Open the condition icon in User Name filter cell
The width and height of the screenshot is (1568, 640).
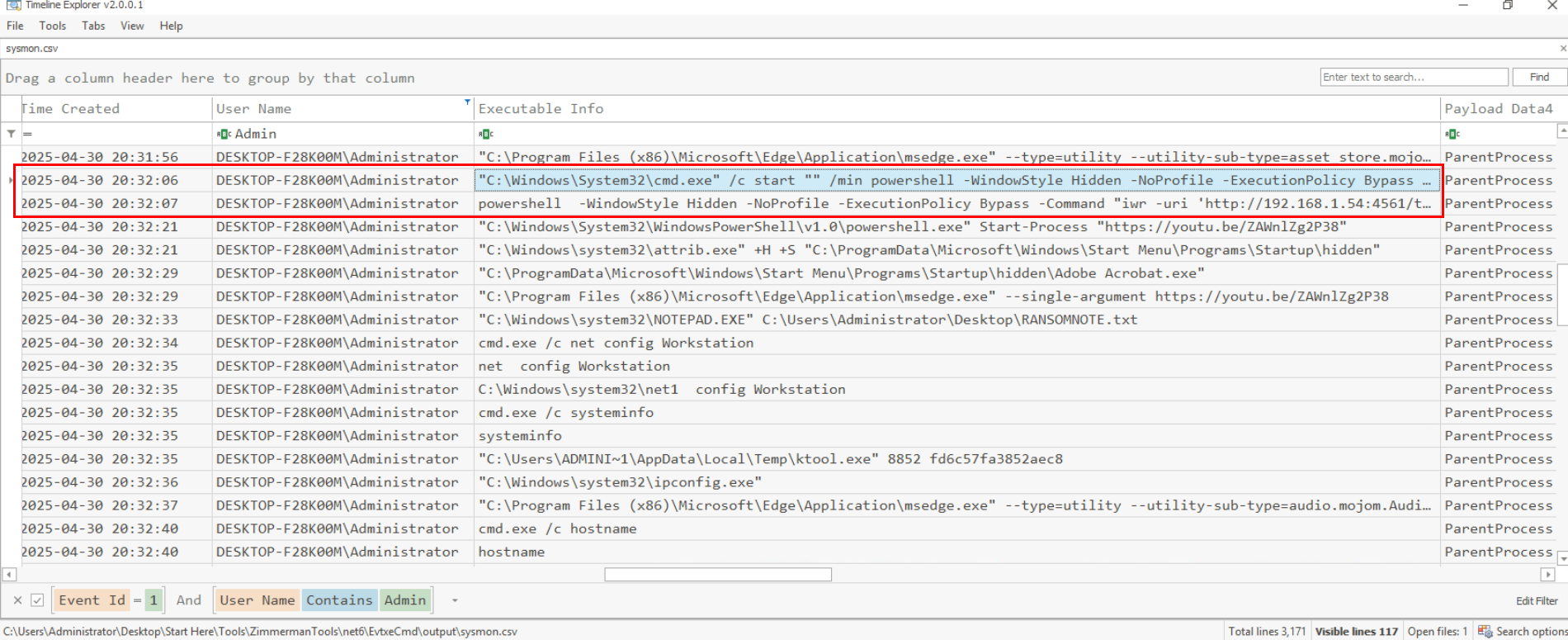(224, 134)
